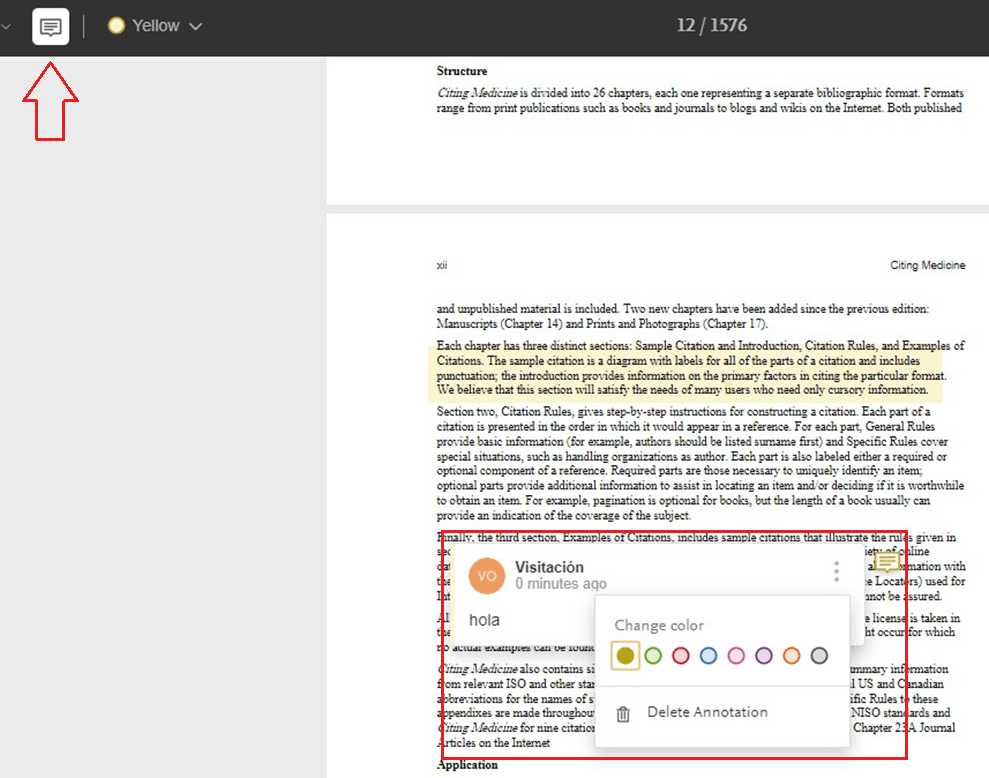This screenshot has width=989, height=778.
Task: Click the VO user avatar
Action: [x=487, y=575]
